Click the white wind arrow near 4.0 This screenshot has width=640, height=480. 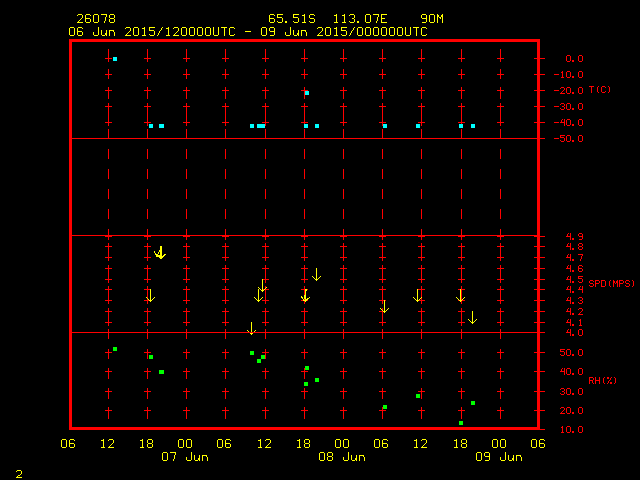pos(252,328)
